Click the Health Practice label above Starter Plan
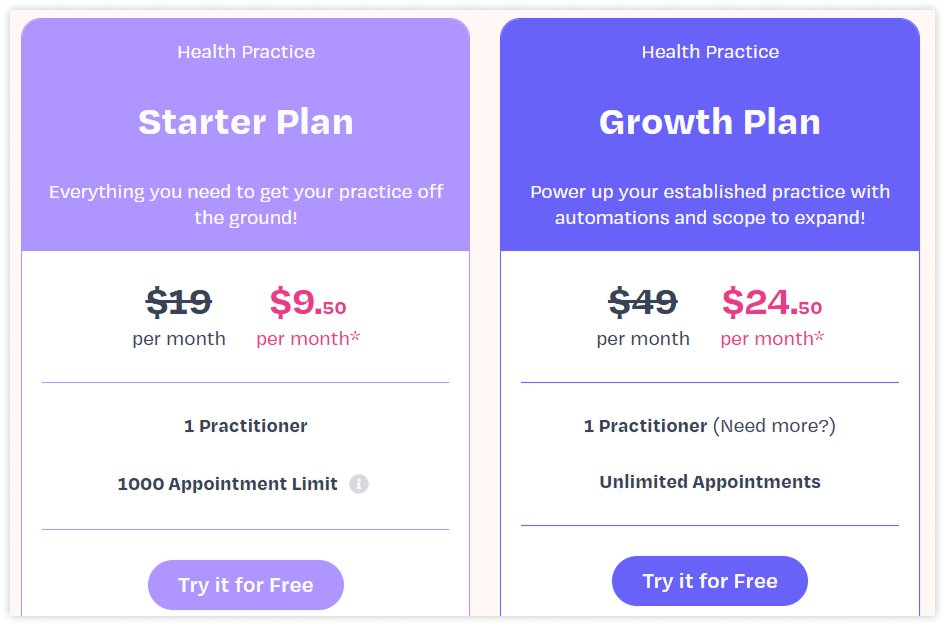Screen dimensions: 945x626 246,52
